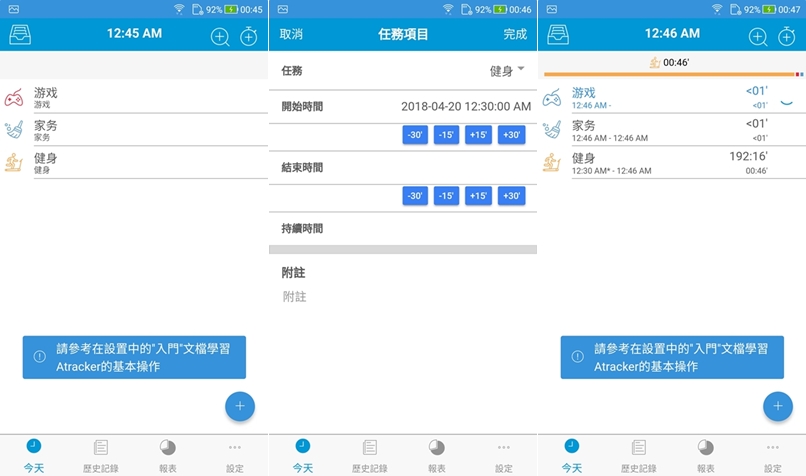This screenshot has height=476, width=806.
Task: Tap the 健身 treadmill icon in right screen
Action: tap(552, 162)
